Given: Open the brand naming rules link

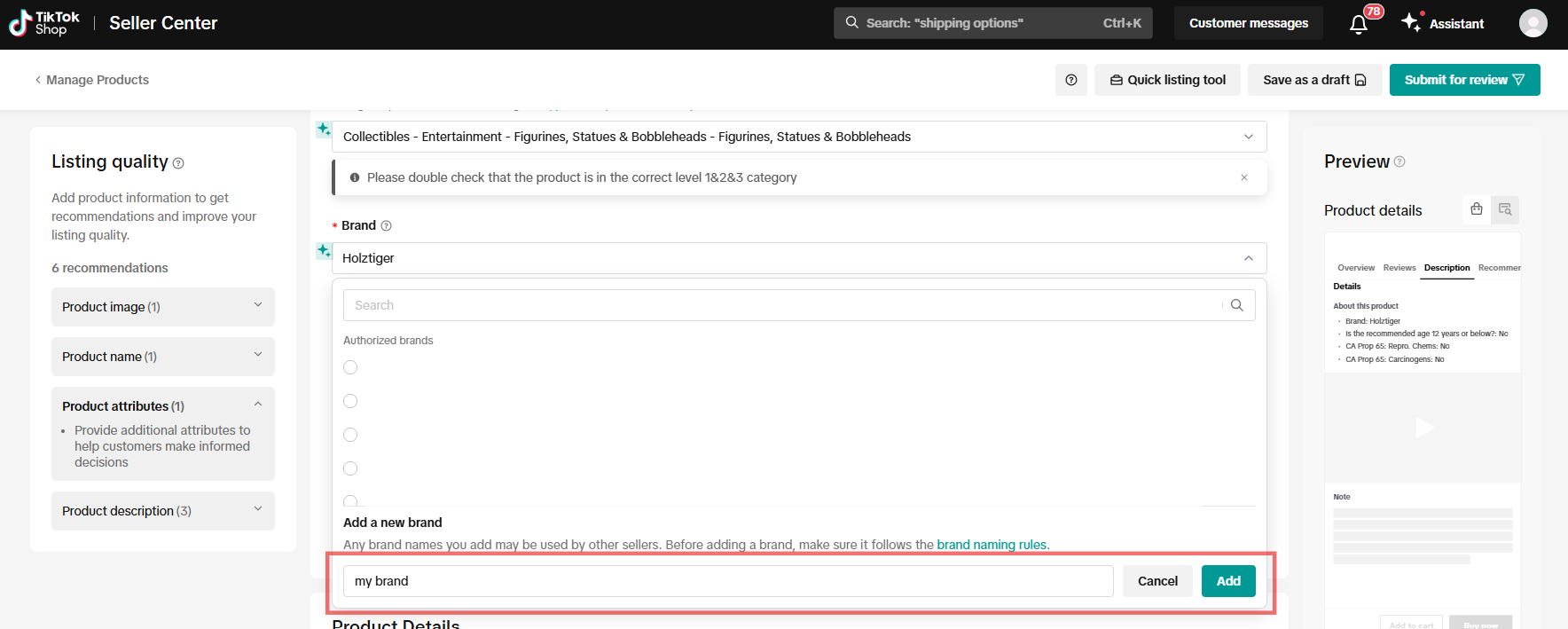Looking at the screenshot, I should coord(992,545).
